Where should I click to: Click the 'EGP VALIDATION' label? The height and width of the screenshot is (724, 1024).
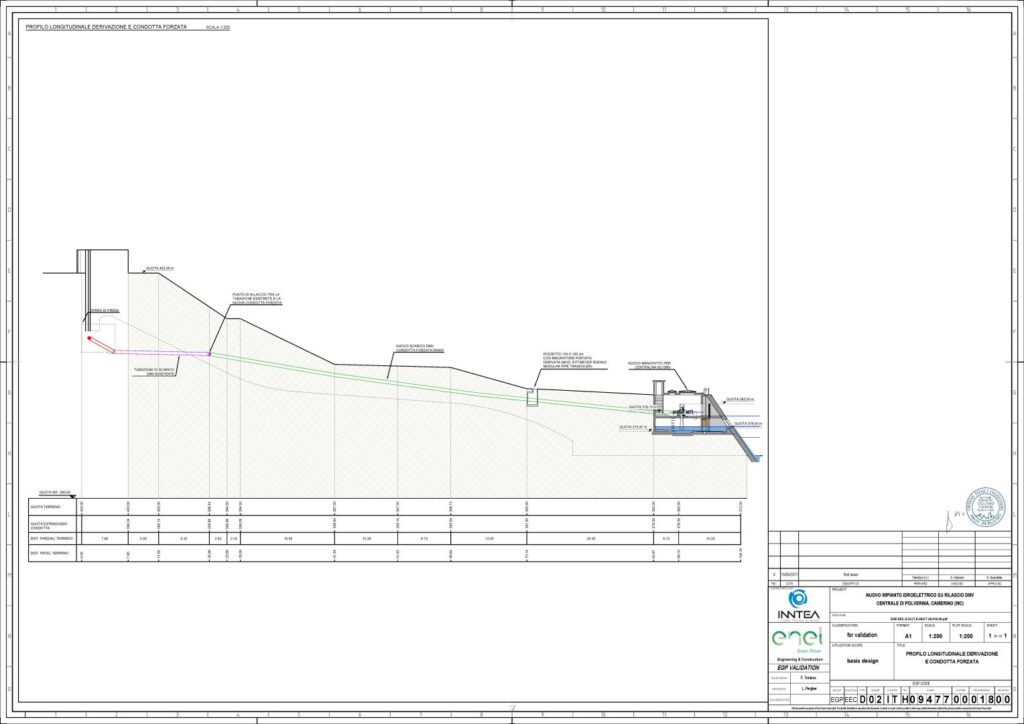797,666
